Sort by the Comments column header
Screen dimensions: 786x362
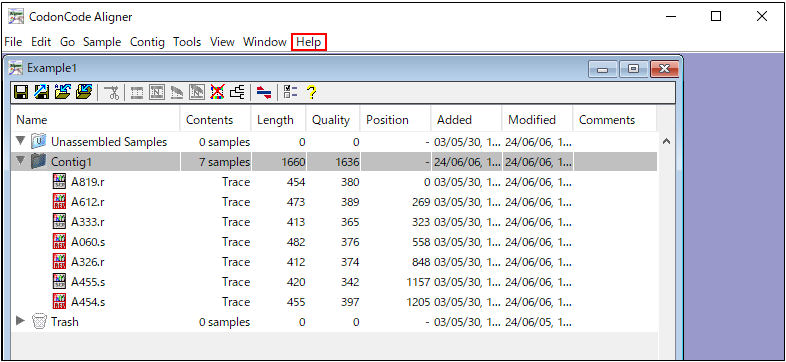pyautogui.click(x=615, y=120)
